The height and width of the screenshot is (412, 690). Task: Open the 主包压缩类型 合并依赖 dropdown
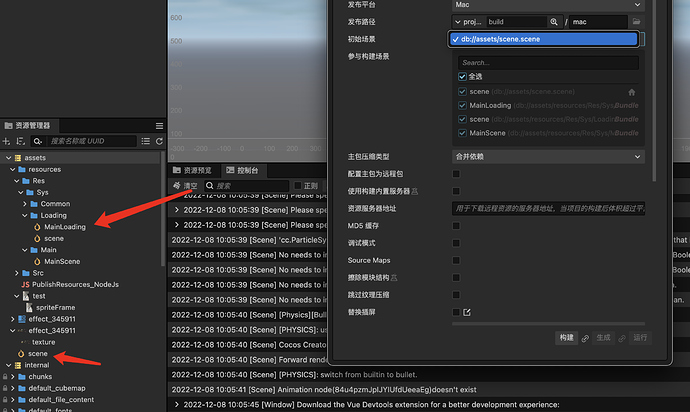tap(548, 157)
